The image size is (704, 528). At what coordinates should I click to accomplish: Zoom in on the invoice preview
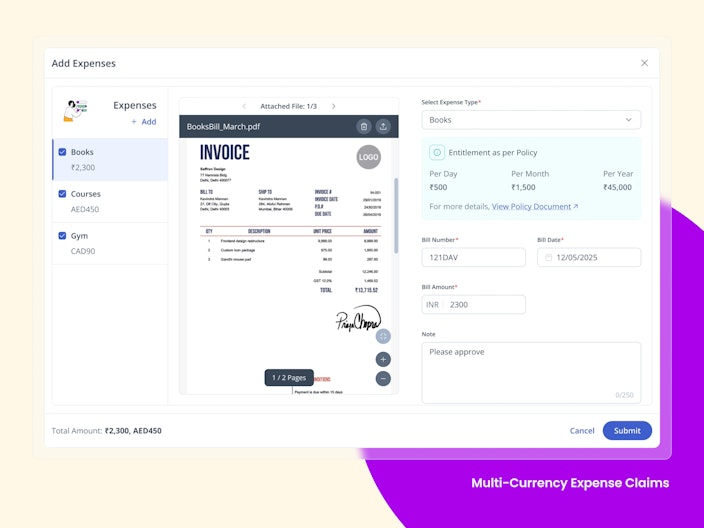coord(383,360)
